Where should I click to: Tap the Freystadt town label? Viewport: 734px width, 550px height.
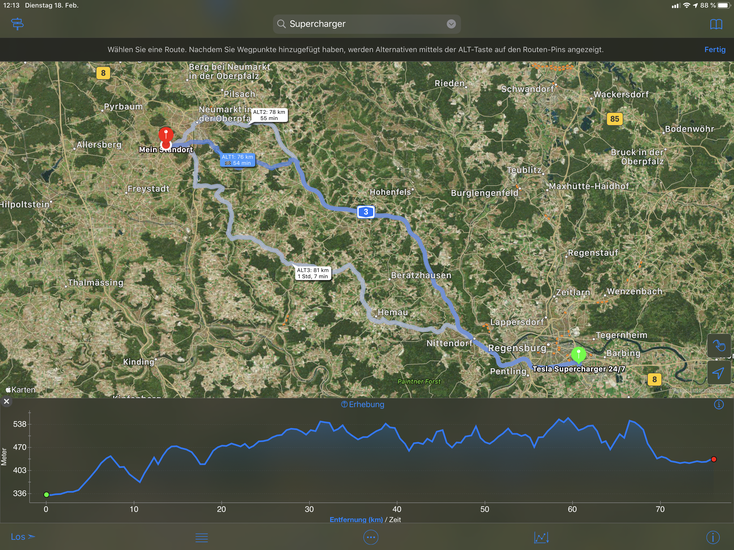pos(148,189)
